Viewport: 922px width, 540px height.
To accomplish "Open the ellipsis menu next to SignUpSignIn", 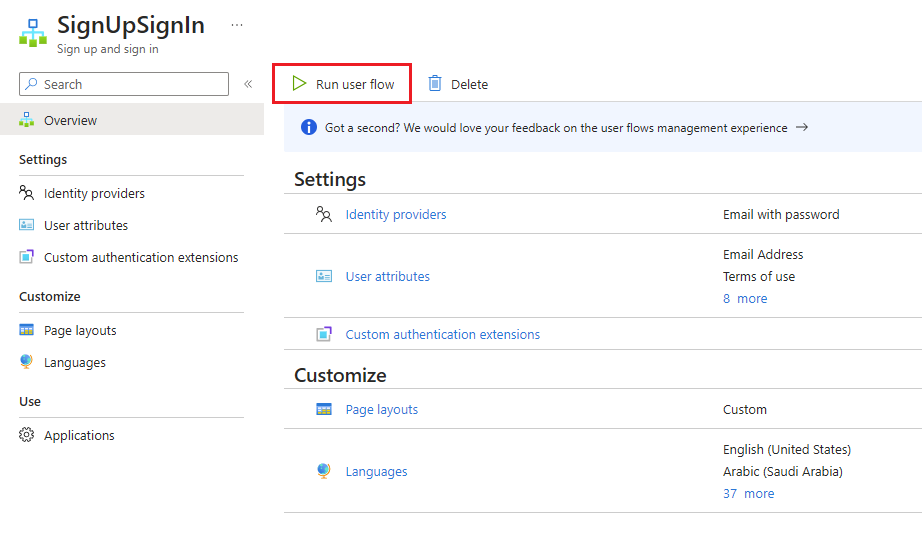I will [x=237, y=25].
